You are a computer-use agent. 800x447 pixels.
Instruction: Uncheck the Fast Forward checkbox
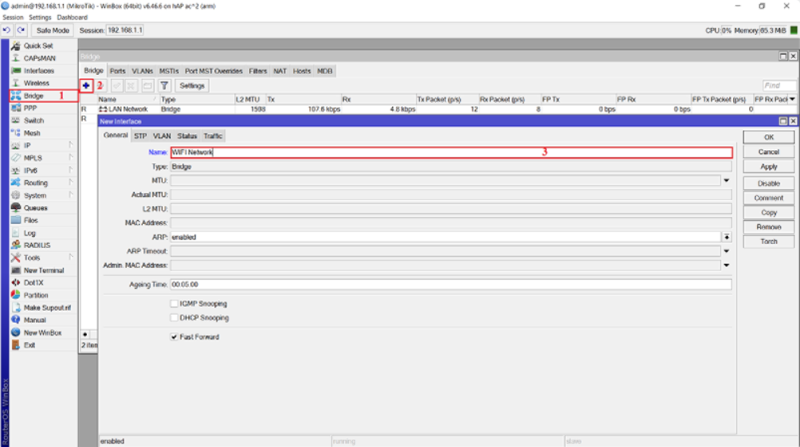175,337
